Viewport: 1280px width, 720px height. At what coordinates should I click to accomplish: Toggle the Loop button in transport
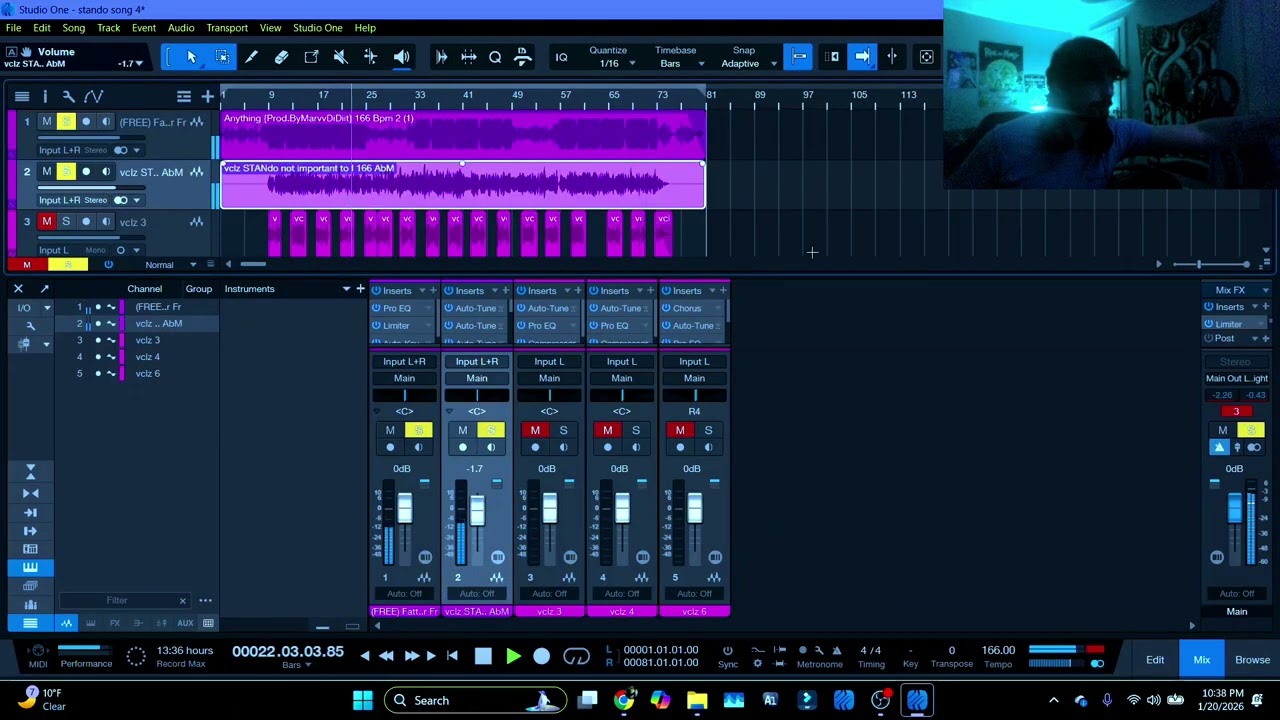[576, 656]
